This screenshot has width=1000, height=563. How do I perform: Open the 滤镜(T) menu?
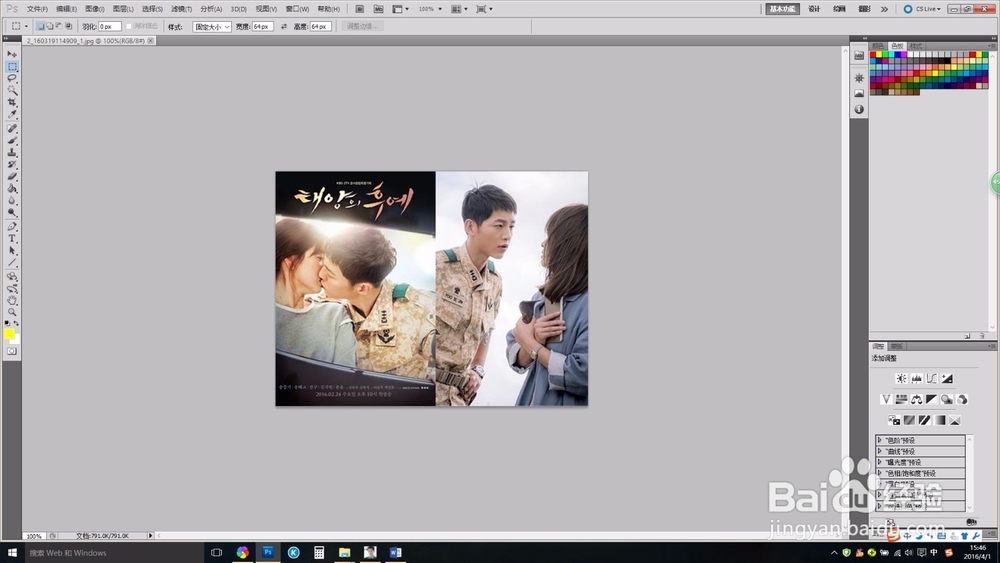pyautogui.click(x=181, y=9)
